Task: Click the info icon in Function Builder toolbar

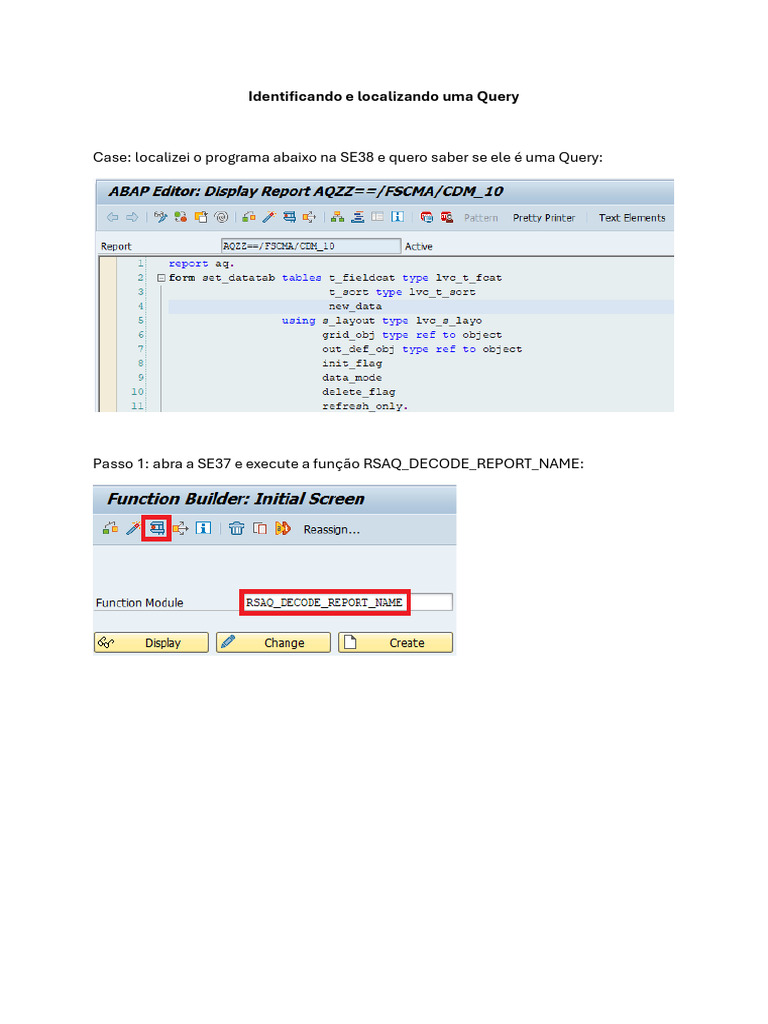Action: click(203, 528)
